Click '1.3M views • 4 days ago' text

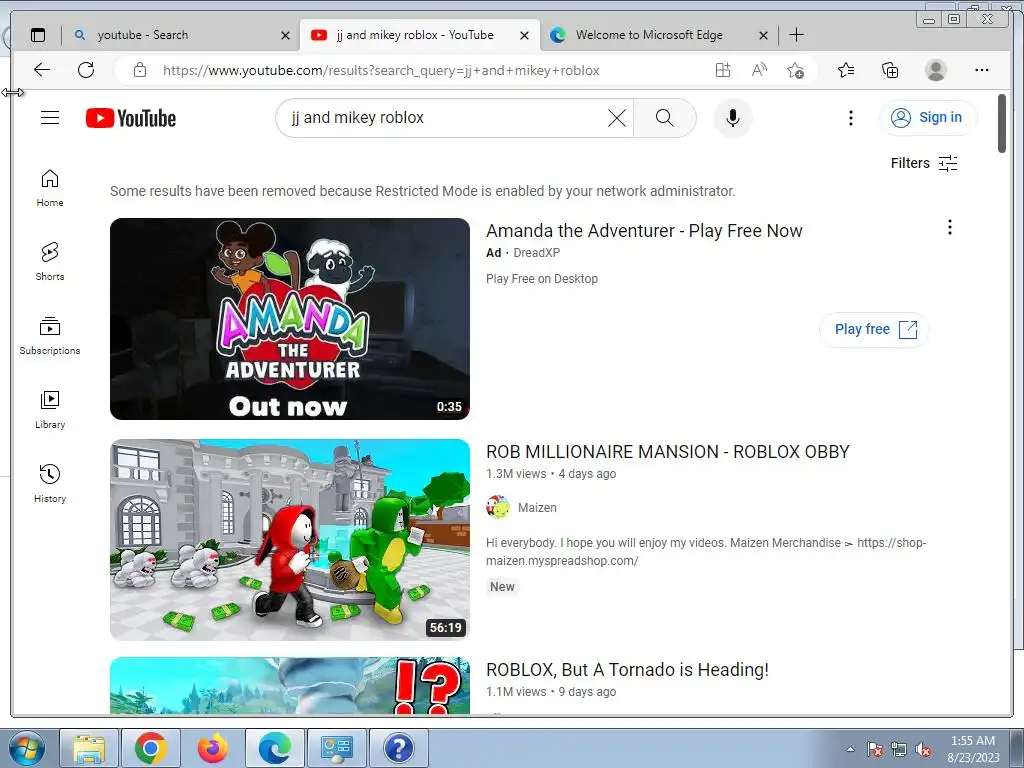click(x=551, y=473)
